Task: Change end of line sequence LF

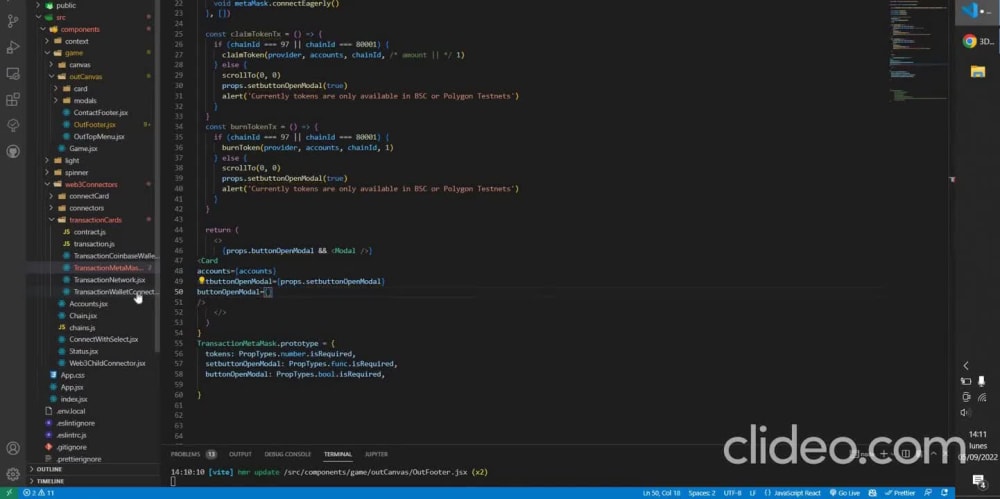Action: coord(753,493)
